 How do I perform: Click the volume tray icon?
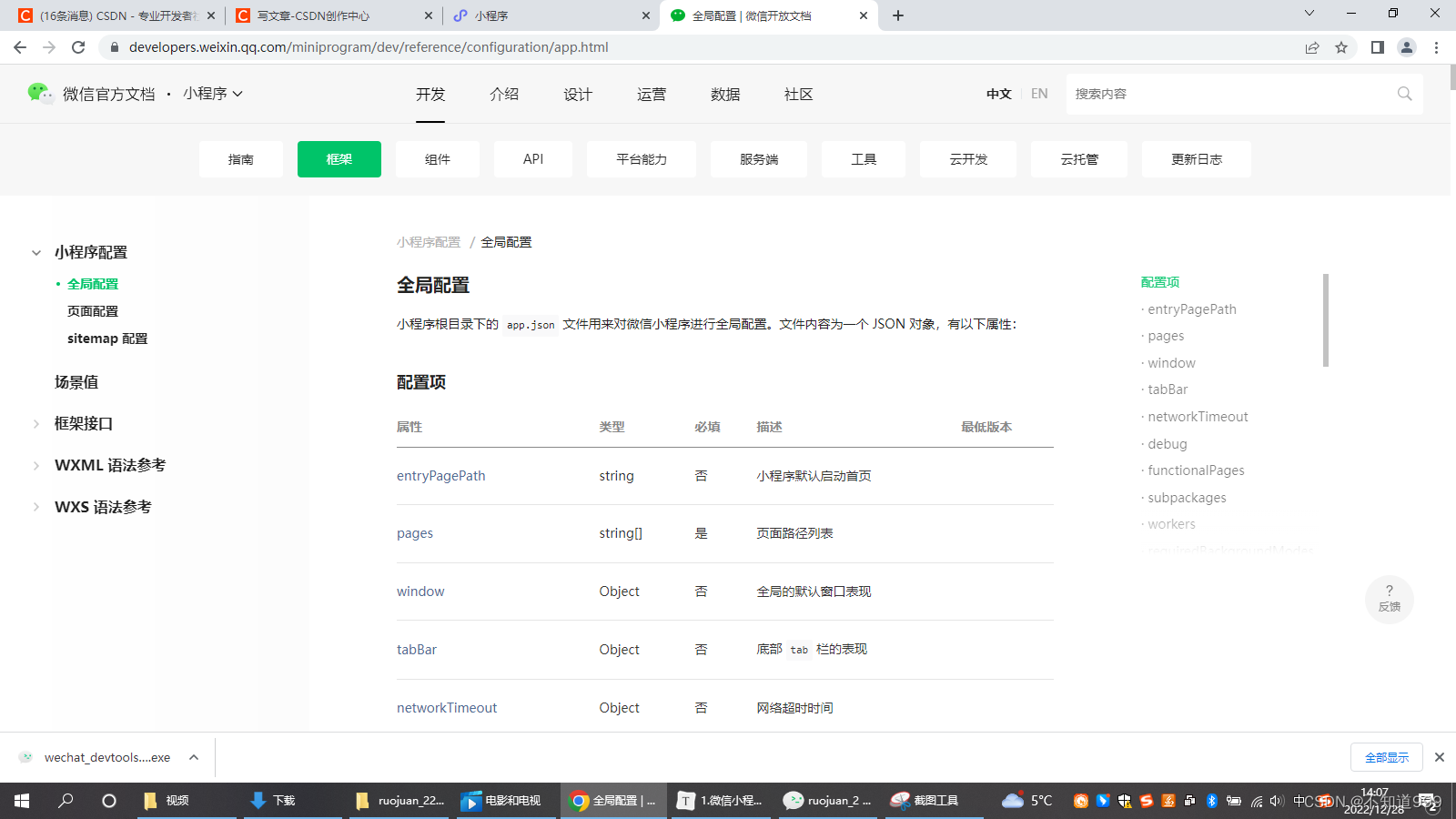[x=1277, y=801]
